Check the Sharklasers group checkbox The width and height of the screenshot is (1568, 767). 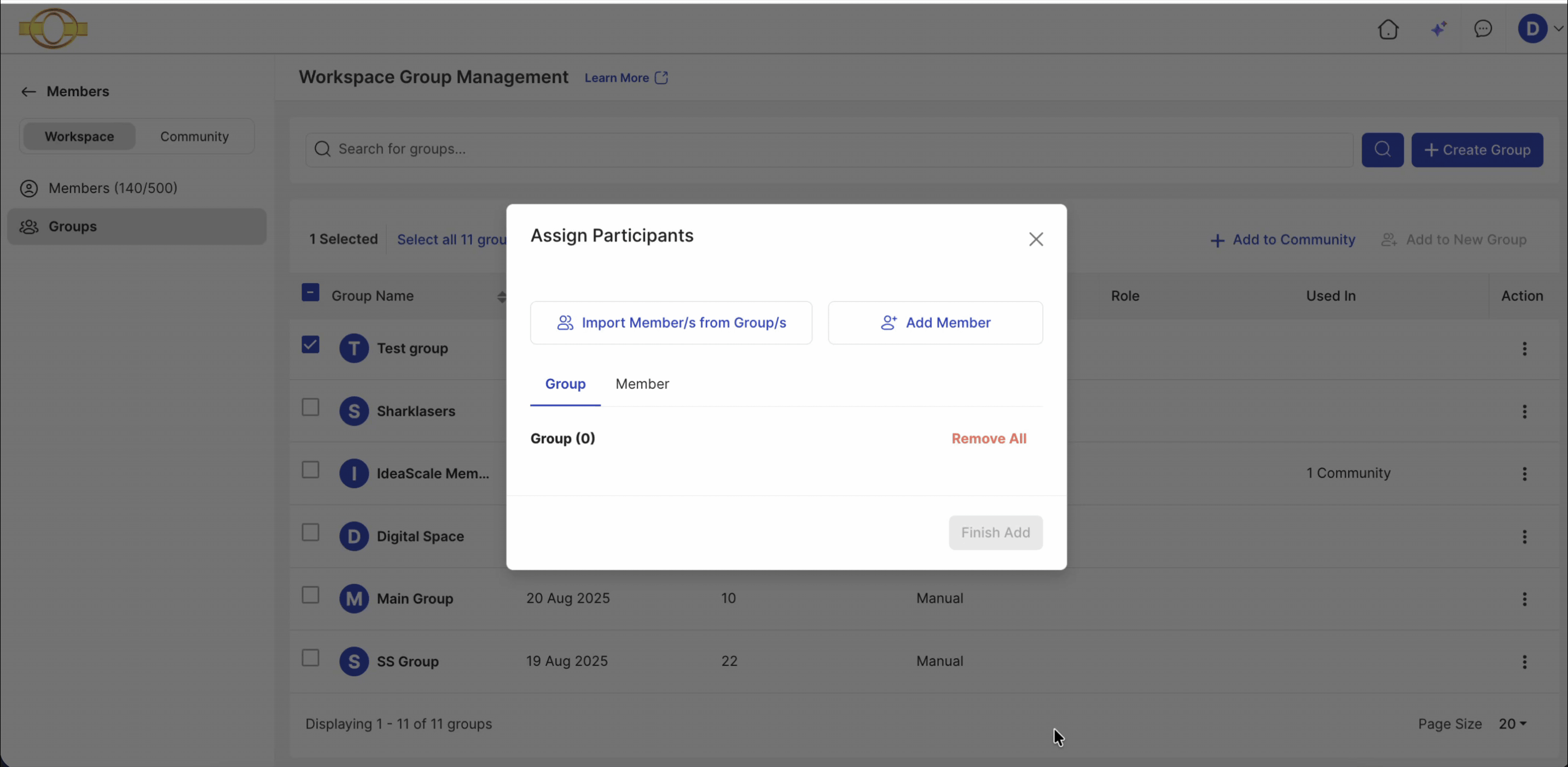point(310,407)
